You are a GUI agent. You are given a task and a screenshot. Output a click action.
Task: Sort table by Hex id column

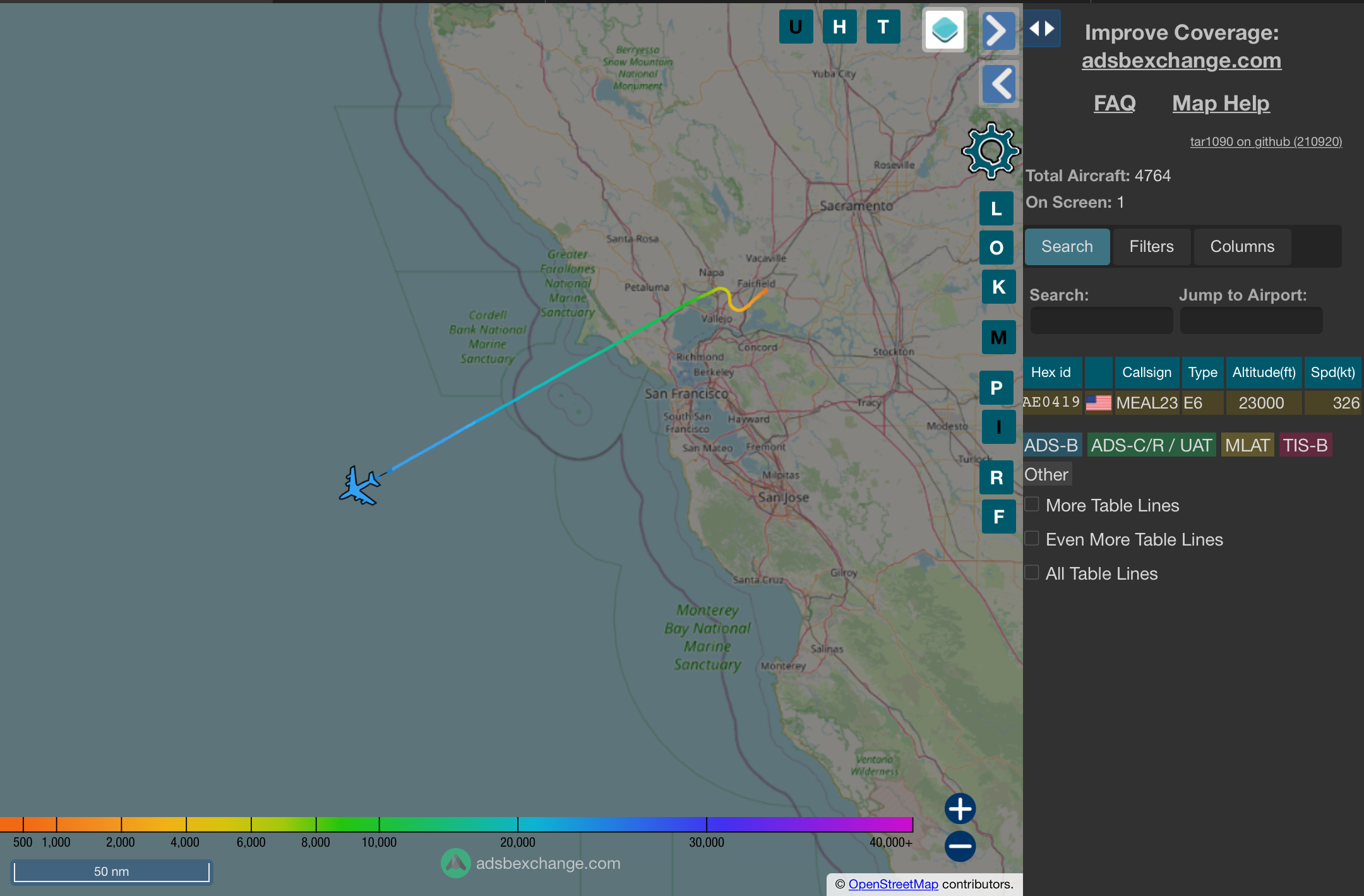(x=1052, y=373)
